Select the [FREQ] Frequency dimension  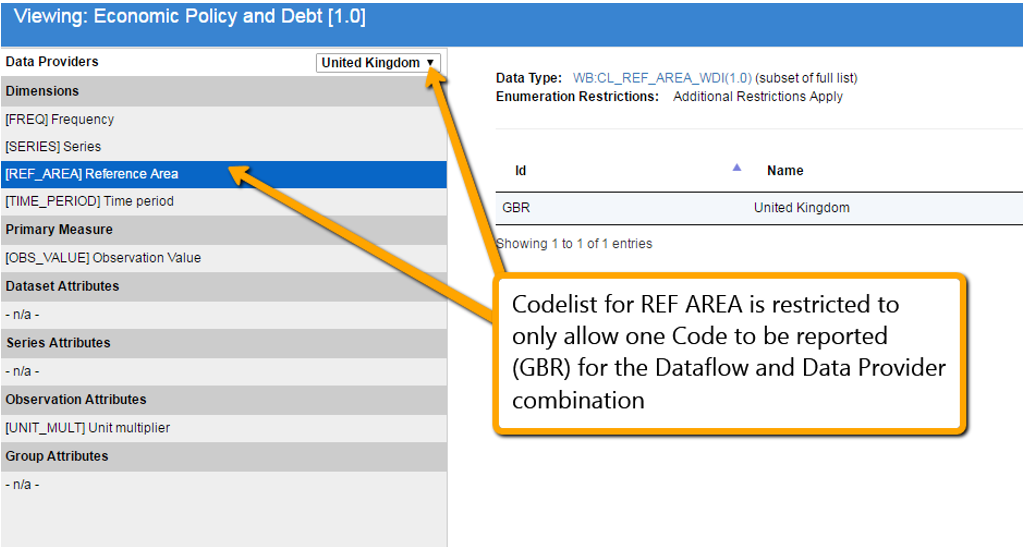tap(60, 119)
